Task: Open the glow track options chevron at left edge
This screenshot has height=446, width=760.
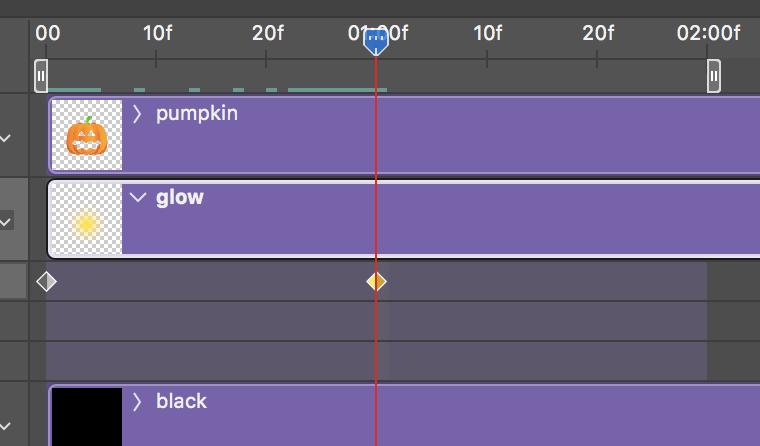Action: pyautogui.click(x=6, y=223)
